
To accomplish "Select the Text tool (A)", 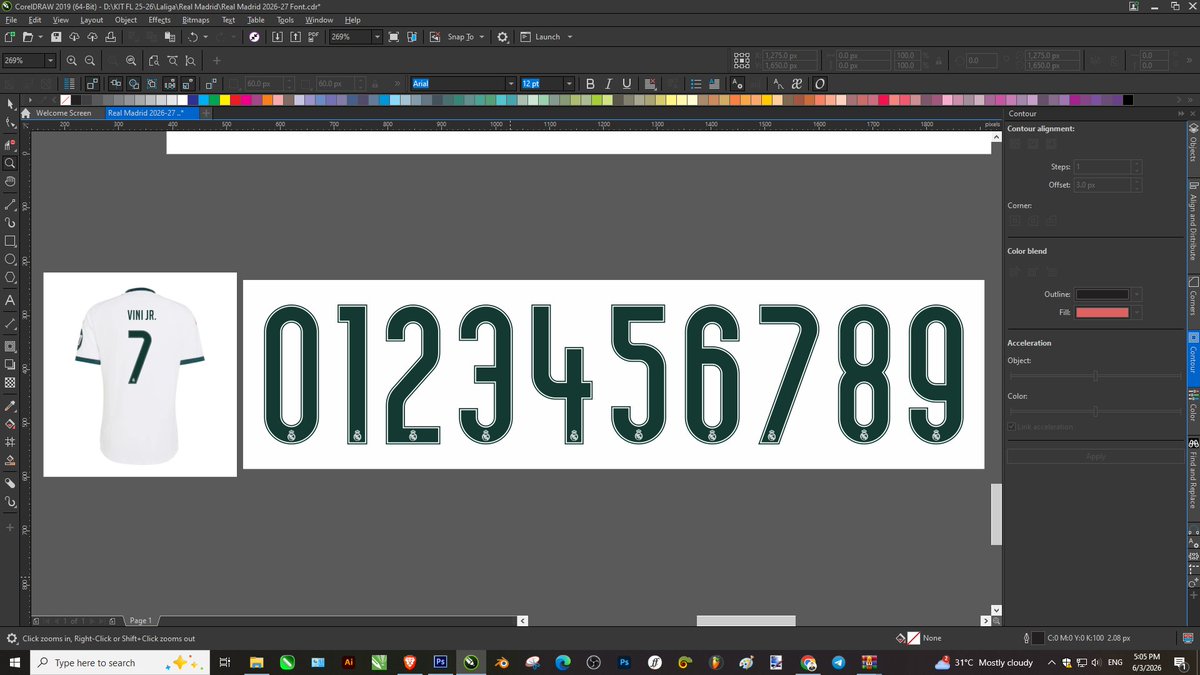I will [x=10, y=300].
